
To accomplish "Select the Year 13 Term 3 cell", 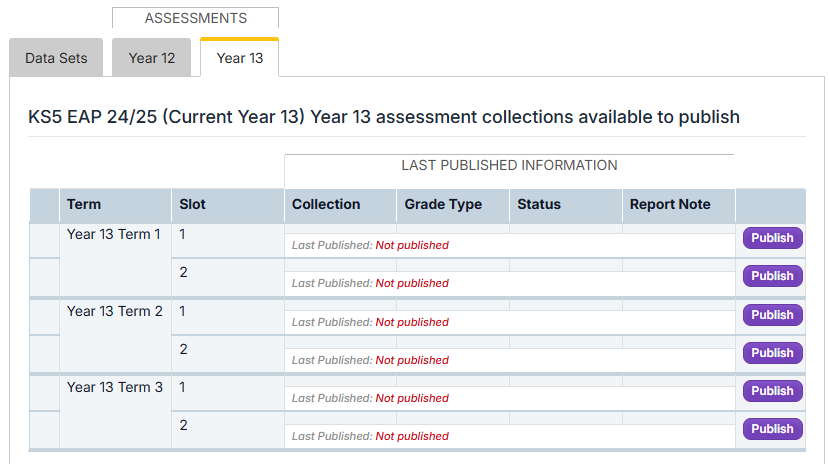I will pos(114,387).
